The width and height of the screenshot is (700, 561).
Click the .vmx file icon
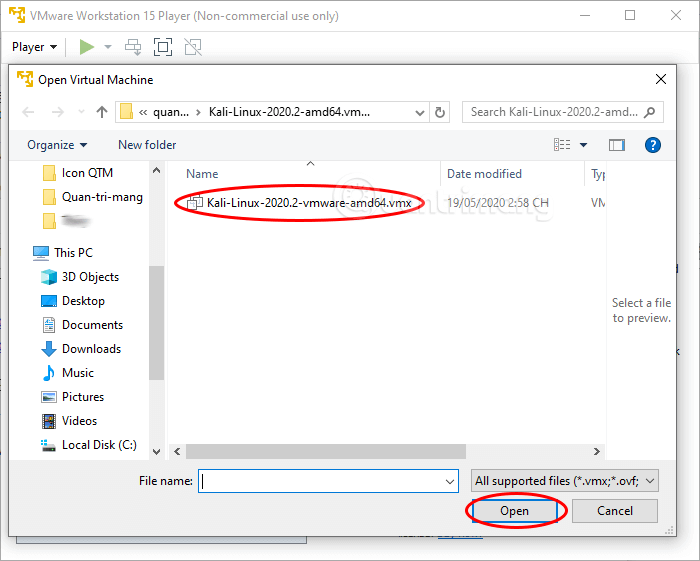click(195, 204)
